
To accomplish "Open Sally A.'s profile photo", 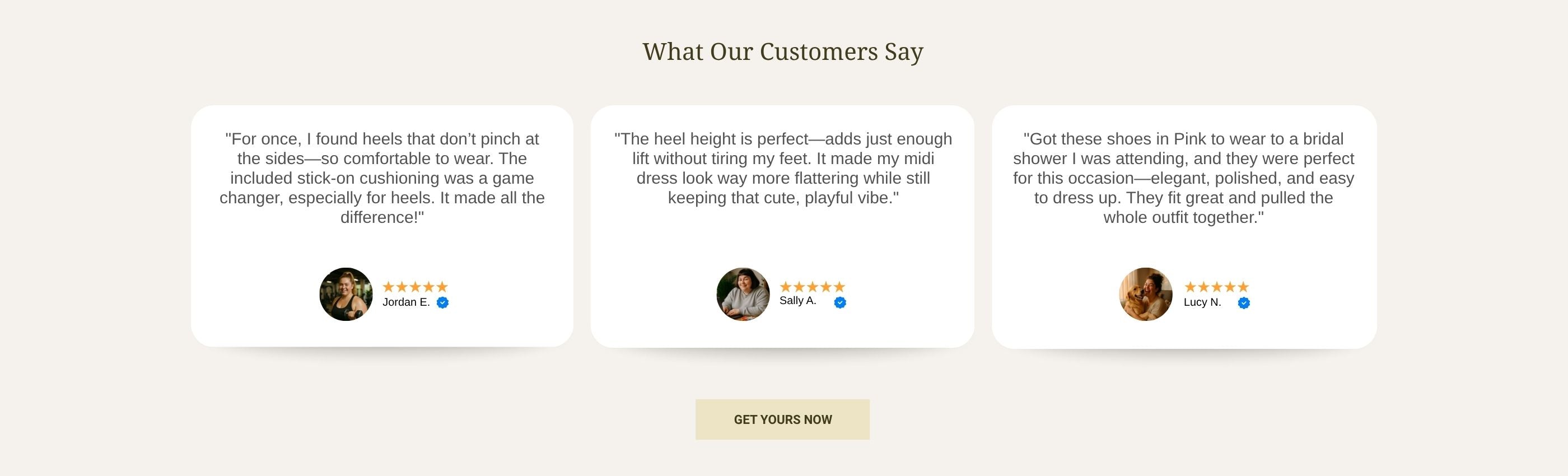I will 743,294.
